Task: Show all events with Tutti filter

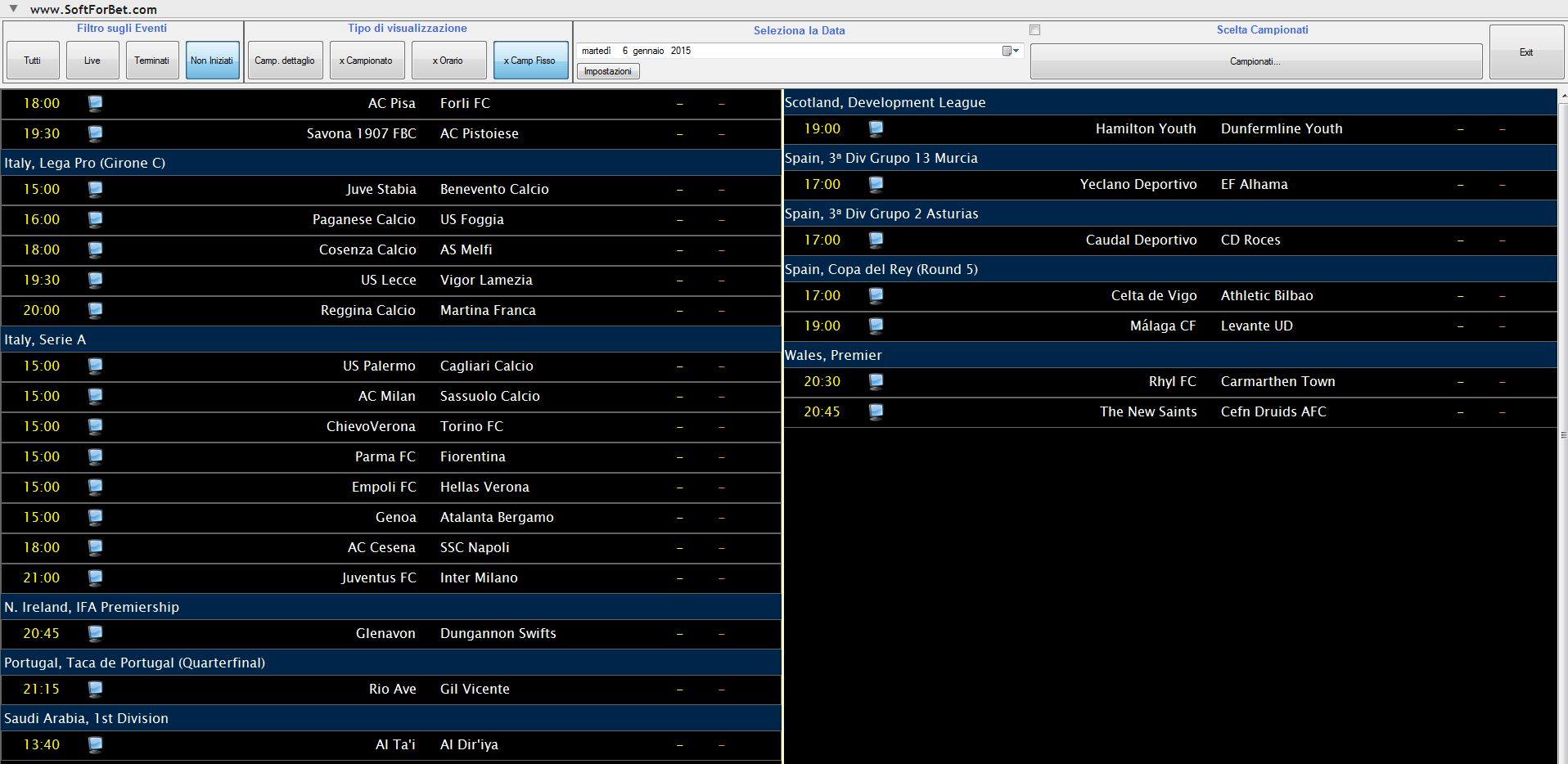Action: pos(33,61)
